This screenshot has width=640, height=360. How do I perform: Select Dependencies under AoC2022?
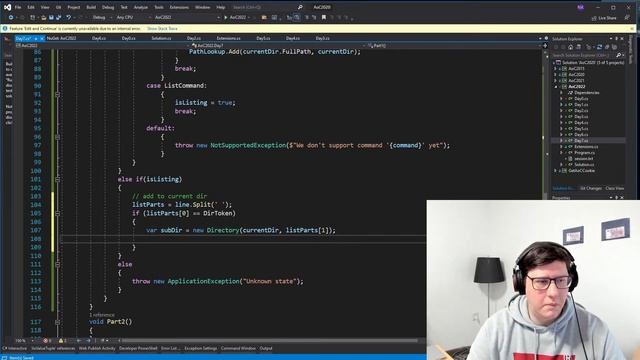pos(587,93)
